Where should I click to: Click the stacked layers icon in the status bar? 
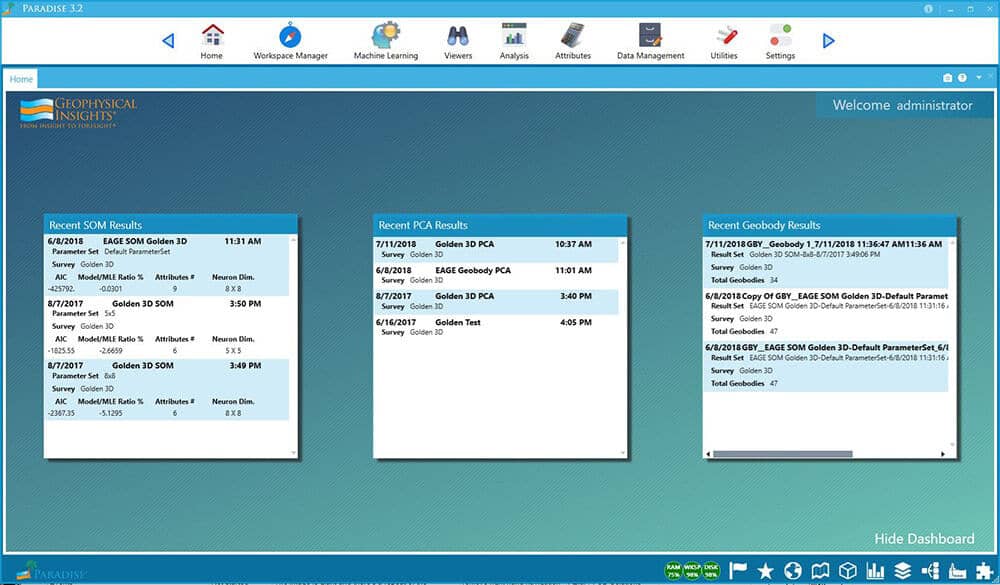click(902, 570)
